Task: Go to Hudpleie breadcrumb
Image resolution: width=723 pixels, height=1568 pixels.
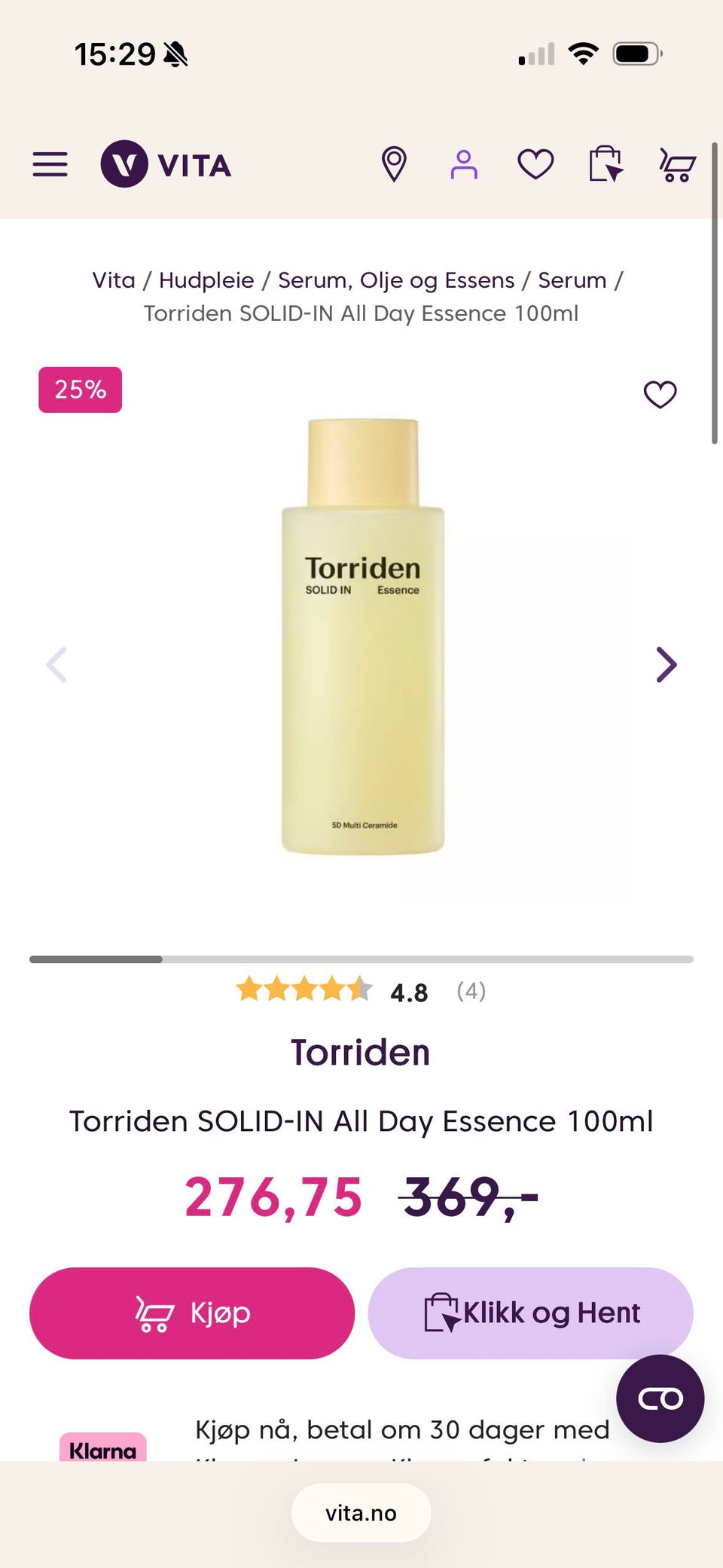Action: point(206,280)
